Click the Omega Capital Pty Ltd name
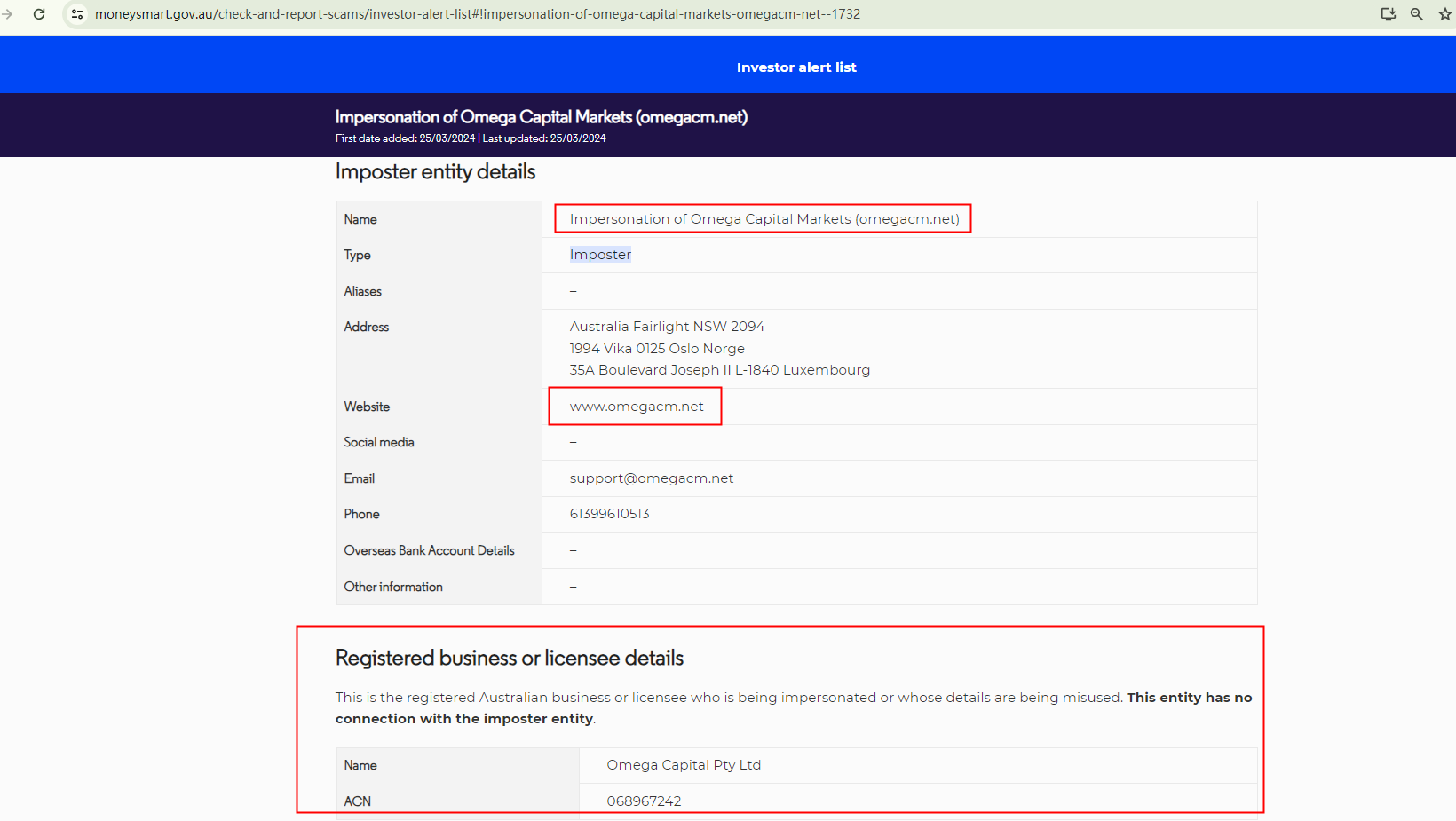Viewport: 1456px width, 821px height. (684, 765)
